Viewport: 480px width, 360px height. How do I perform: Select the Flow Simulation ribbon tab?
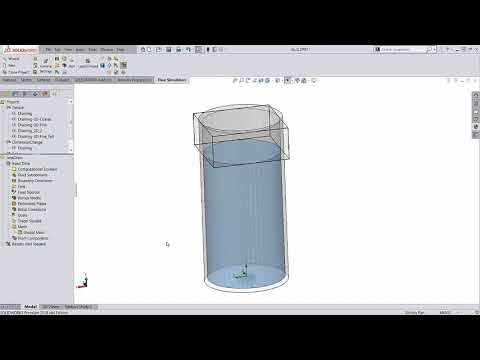172,80
